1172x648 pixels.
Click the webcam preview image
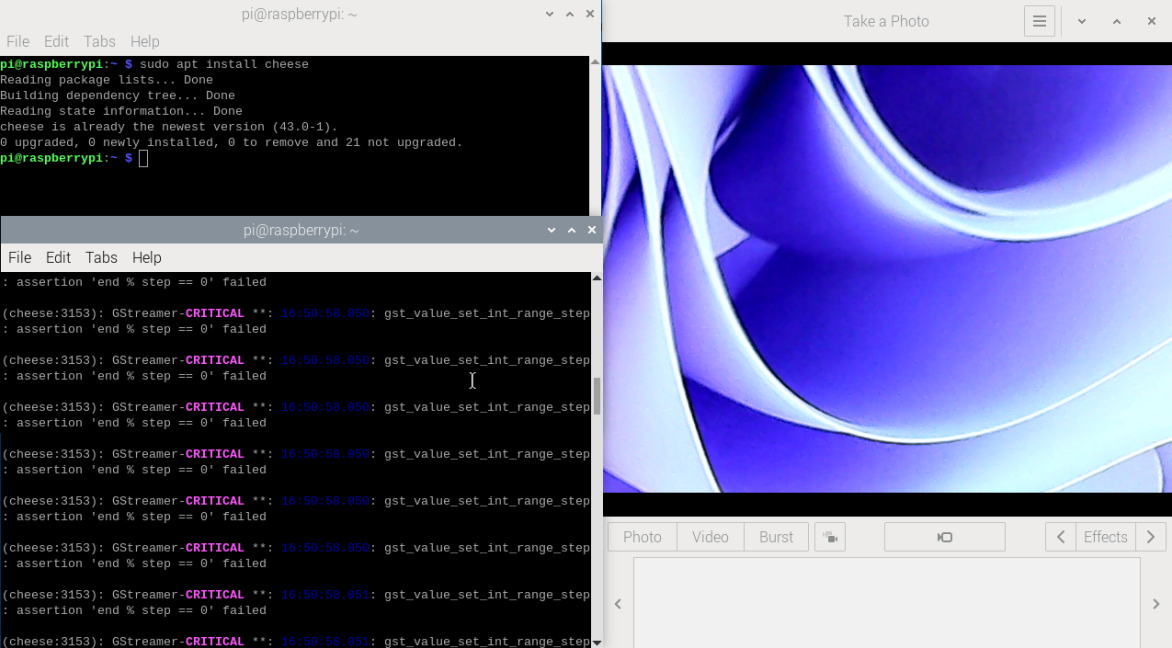coord(887,279)
